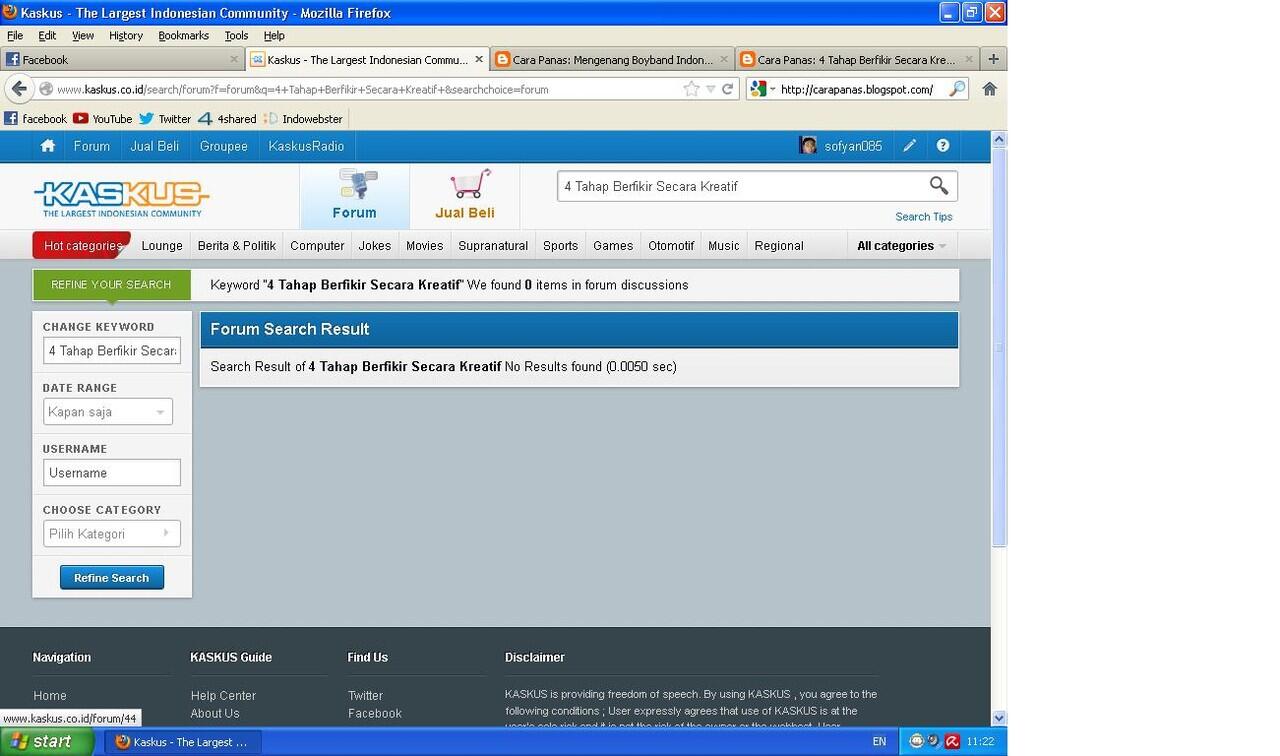Click the sofyan085 user avatar
The image size is (1280, 756).
[x=808, y=146]
